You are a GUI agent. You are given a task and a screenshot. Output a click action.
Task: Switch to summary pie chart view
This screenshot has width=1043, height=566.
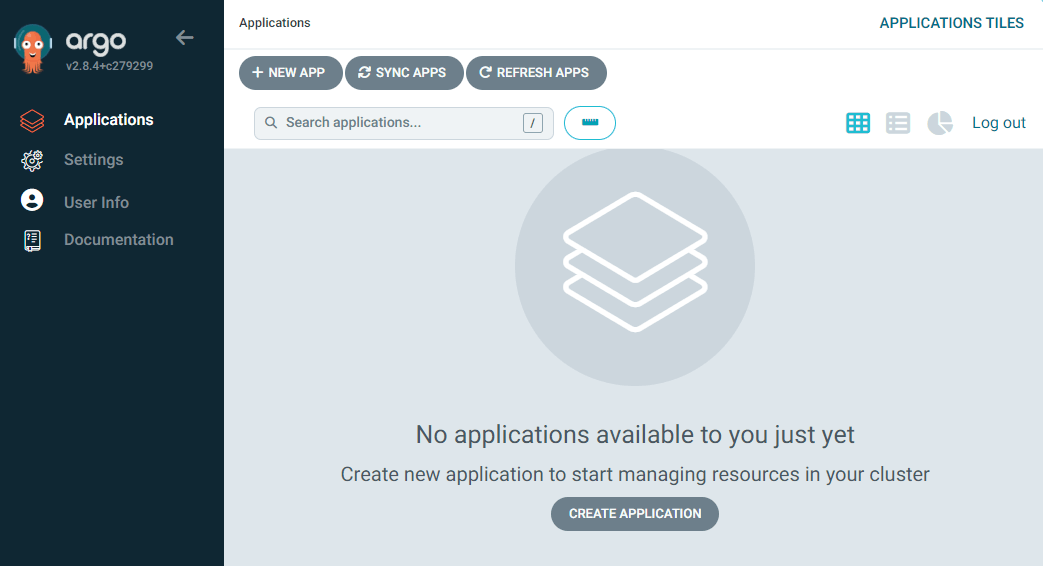(939, 123)
